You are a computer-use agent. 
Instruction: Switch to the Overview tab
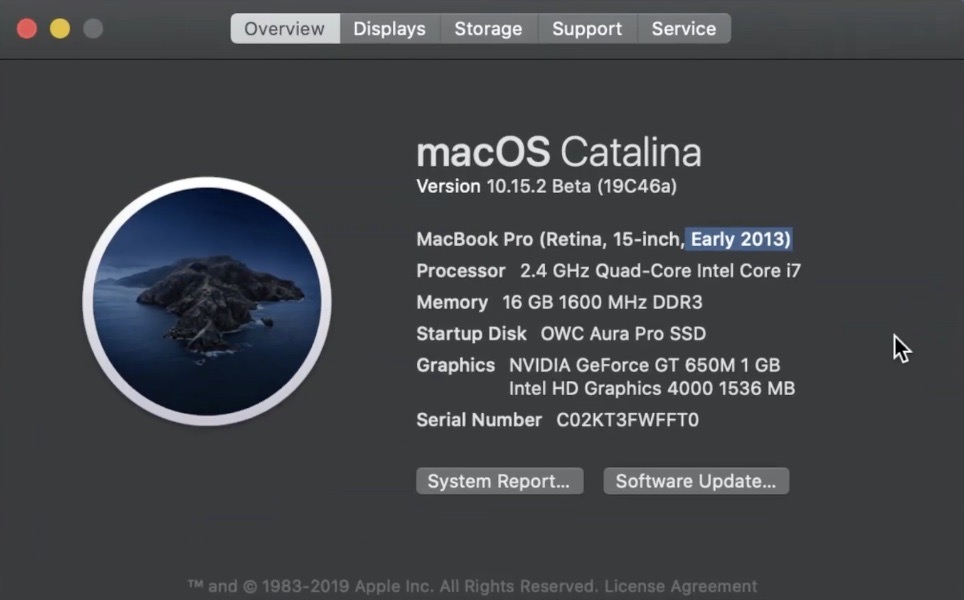[x=285, y=29]
